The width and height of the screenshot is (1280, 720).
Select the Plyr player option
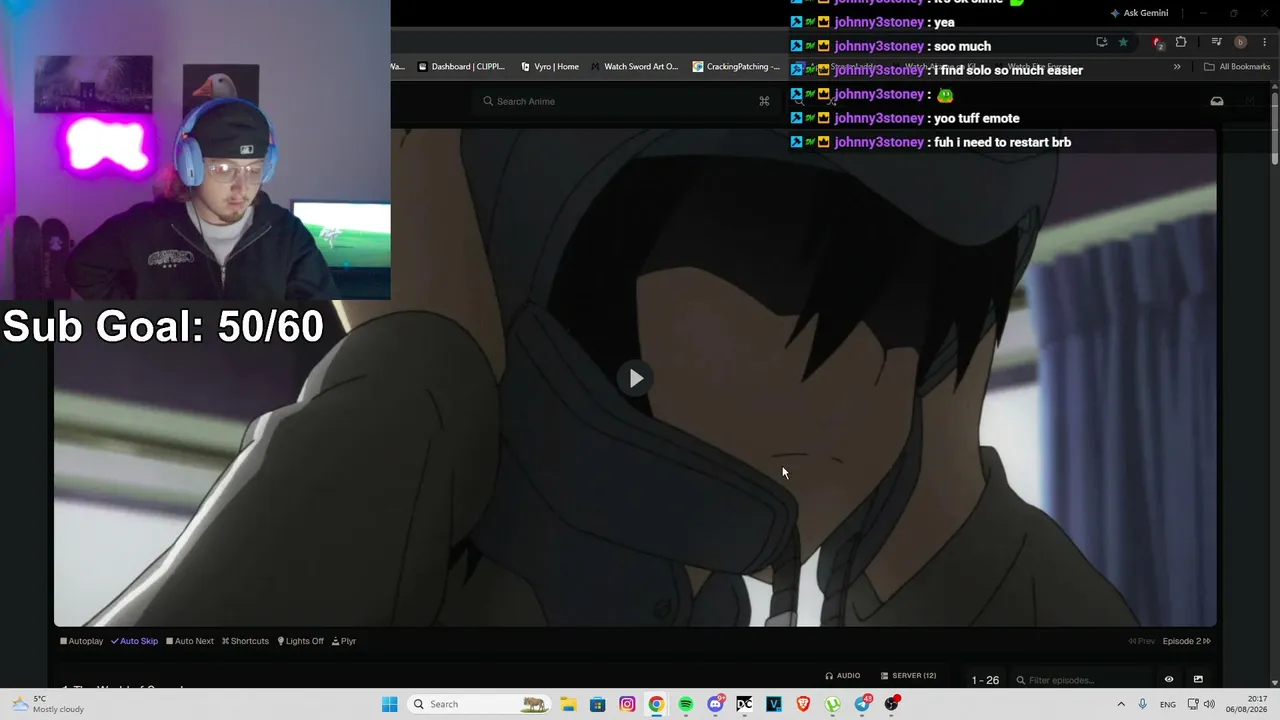(x=344, y=641)
